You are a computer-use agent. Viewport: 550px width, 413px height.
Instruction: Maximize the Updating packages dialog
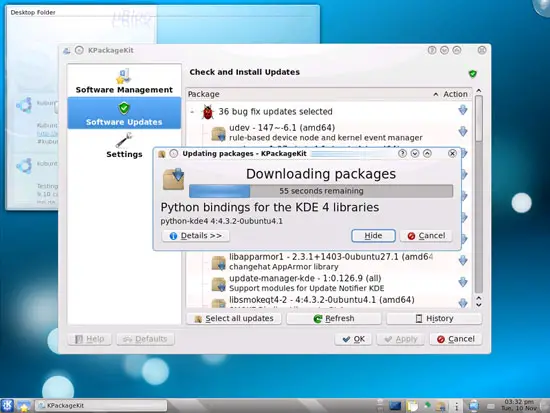point(427,153)
